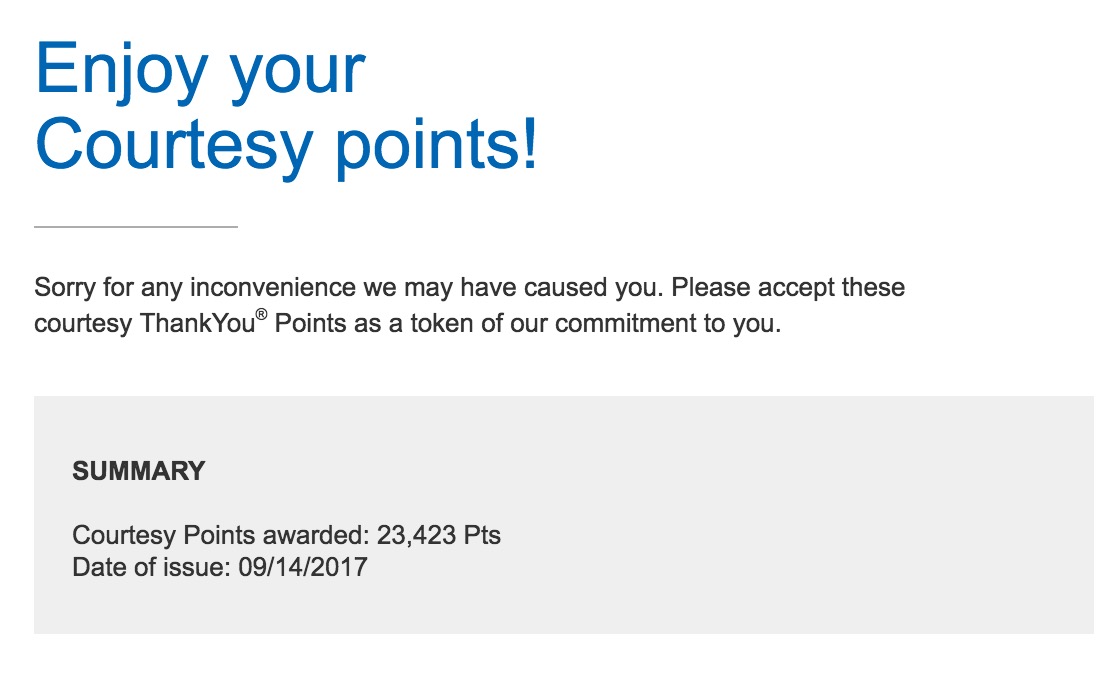Click the word "Enjoy" in the heading
The image size is (1120, 680).
coord(121,70)
